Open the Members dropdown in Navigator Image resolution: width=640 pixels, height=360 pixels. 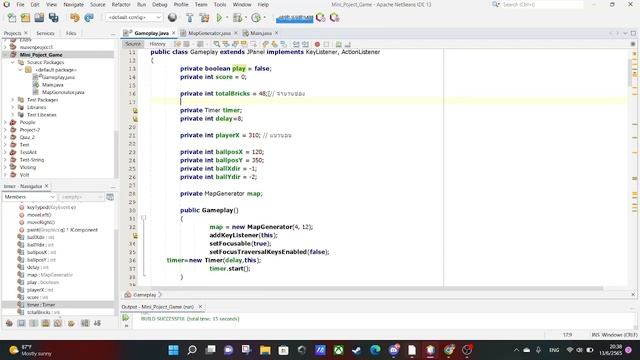click(29, 197)
